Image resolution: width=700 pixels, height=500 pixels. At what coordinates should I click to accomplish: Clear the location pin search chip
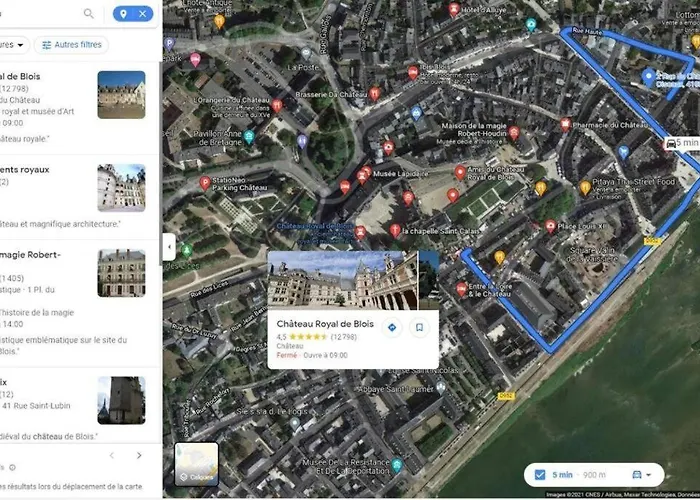tap(142, 14)
